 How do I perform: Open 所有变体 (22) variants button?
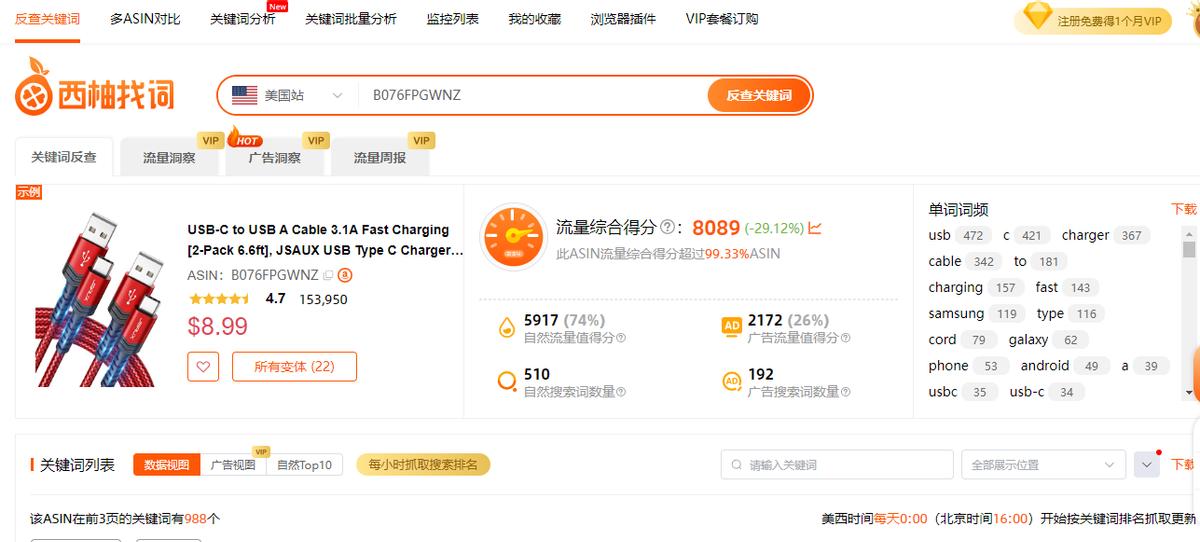coord(294,367)
